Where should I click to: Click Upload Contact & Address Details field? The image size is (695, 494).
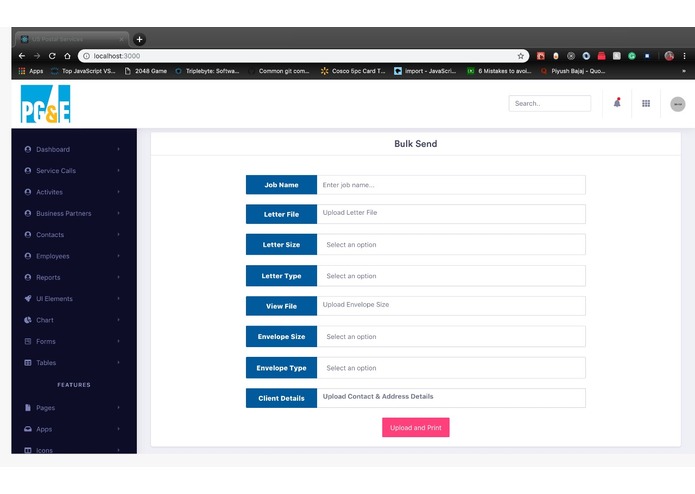[451, 398]
